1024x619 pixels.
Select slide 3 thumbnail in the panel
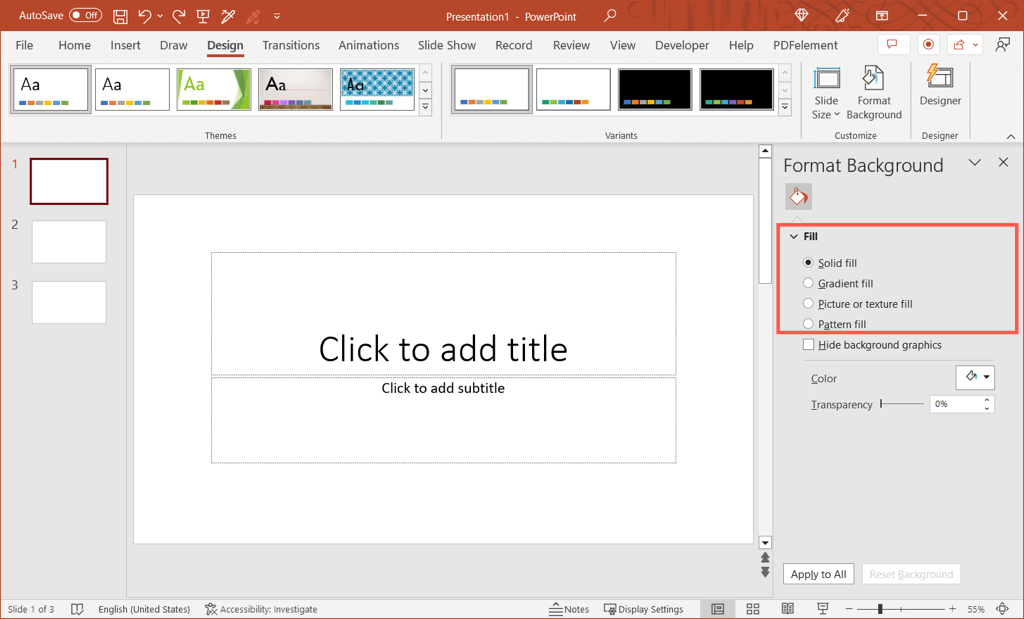[68, 302]
